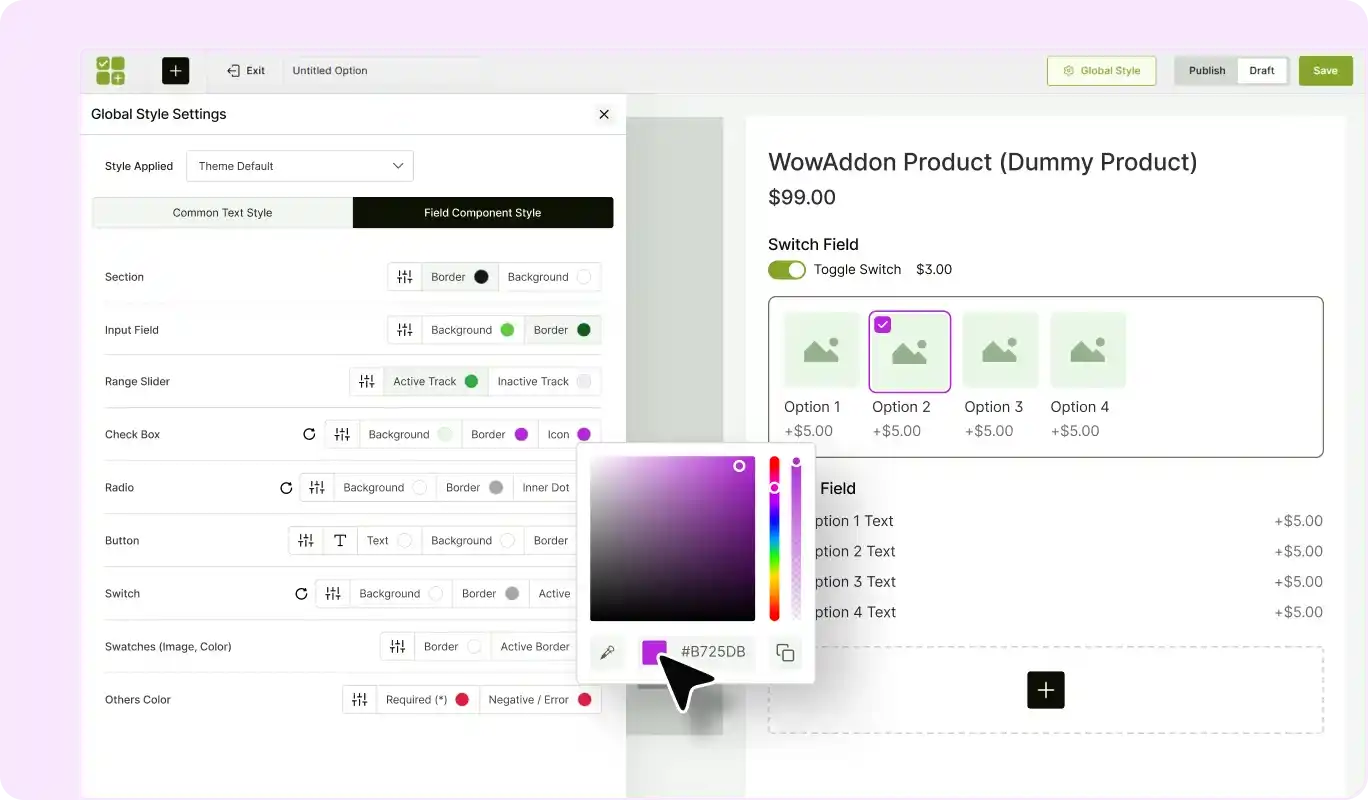Click the plus icon in the top toolbar
1368x800 pixels.
tap(175, 70)
